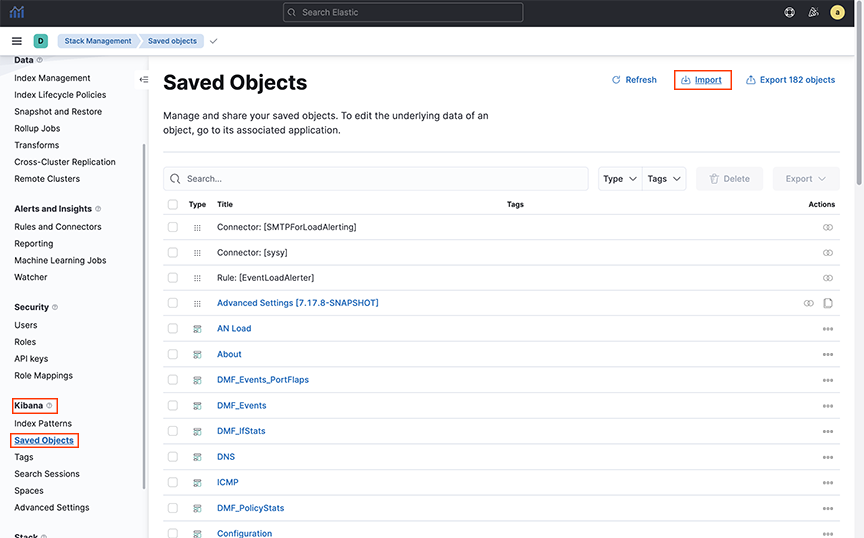Click relationships icon for Advanced Settings row
864x538 pixels.
[808, 303]
